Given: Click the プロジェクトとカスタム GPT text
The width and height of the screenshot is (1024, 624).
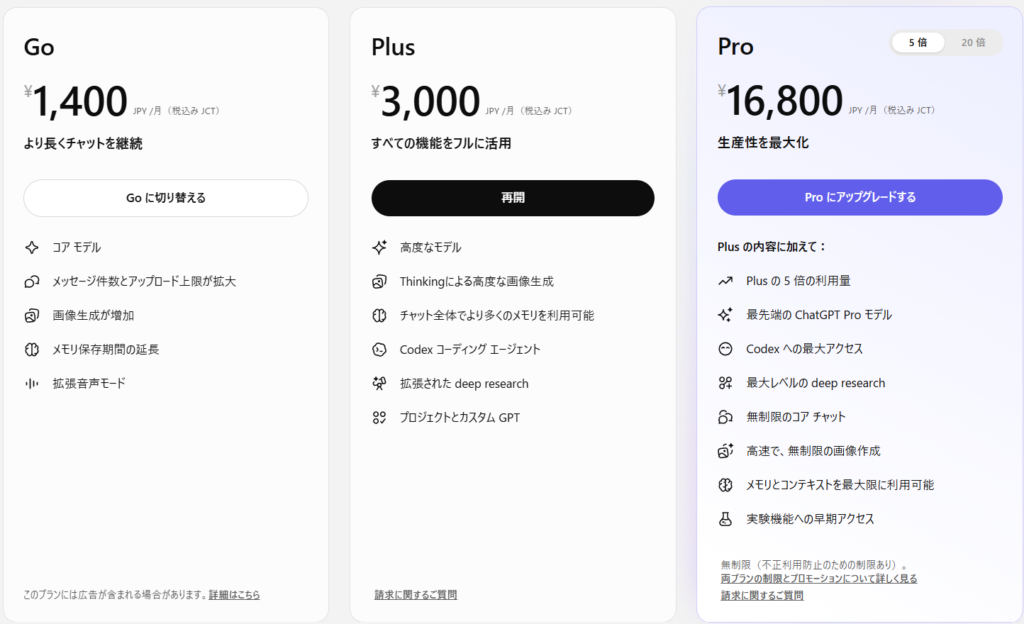Looking at the screenshot, I should coord(460,418).
